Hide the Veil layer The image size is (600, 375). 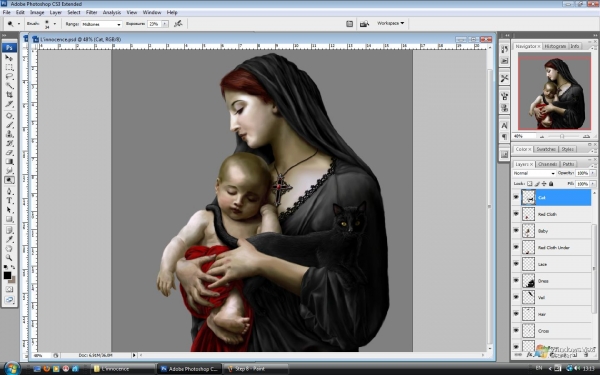(516, 297)
